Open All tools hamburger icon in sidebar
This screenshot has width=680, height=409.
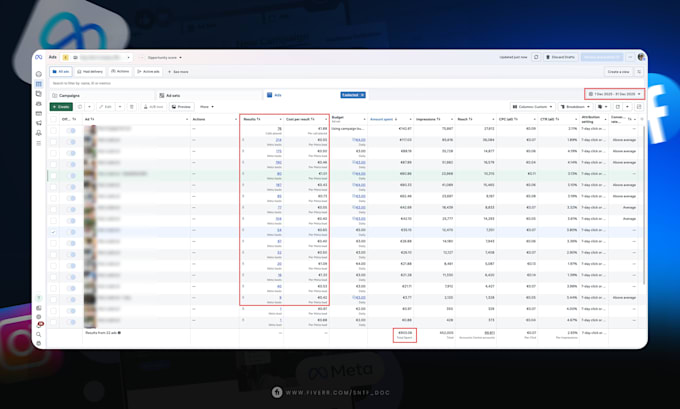point(39,143)
